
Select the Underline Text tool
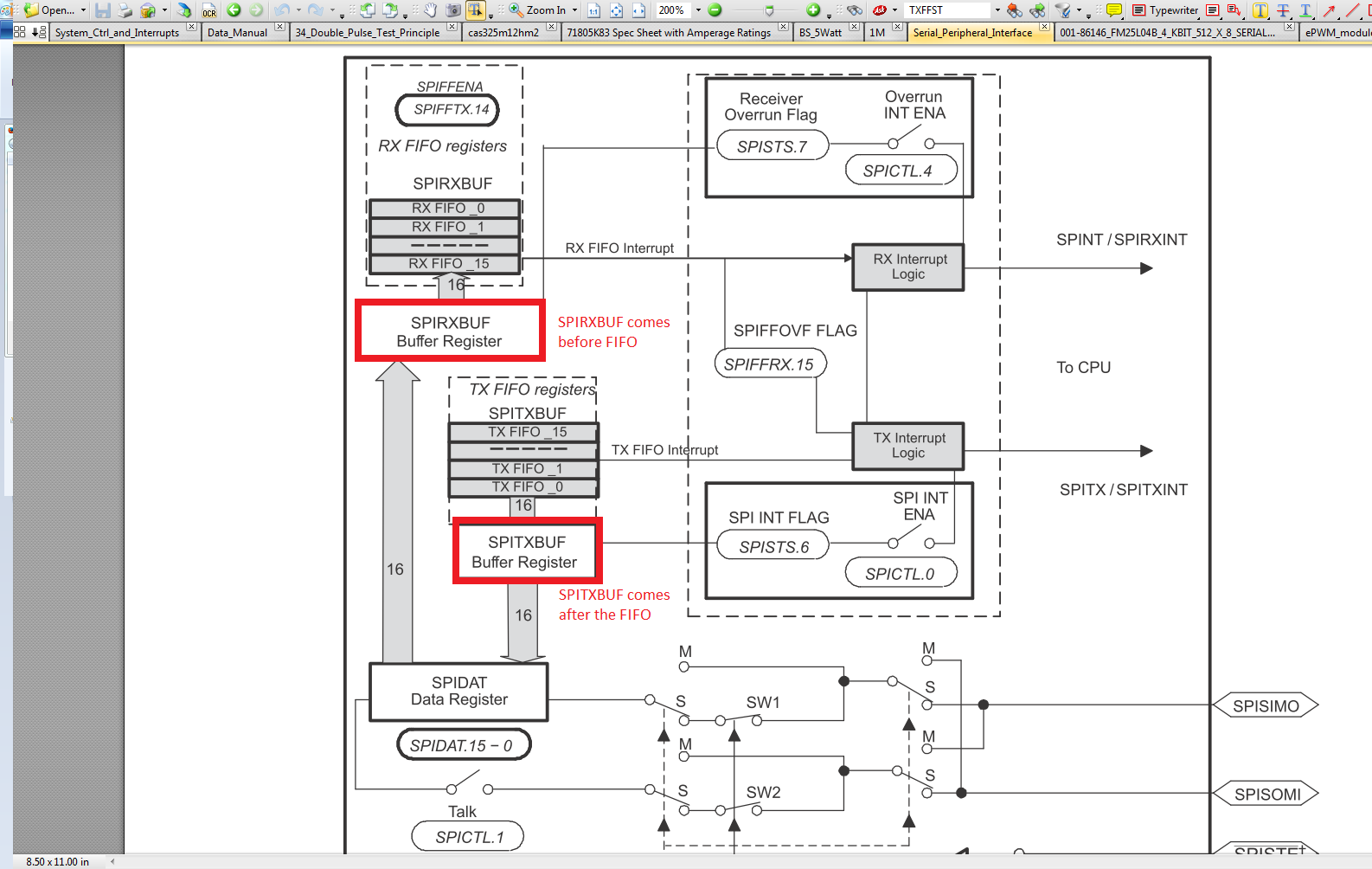[x=1305, y=10]
